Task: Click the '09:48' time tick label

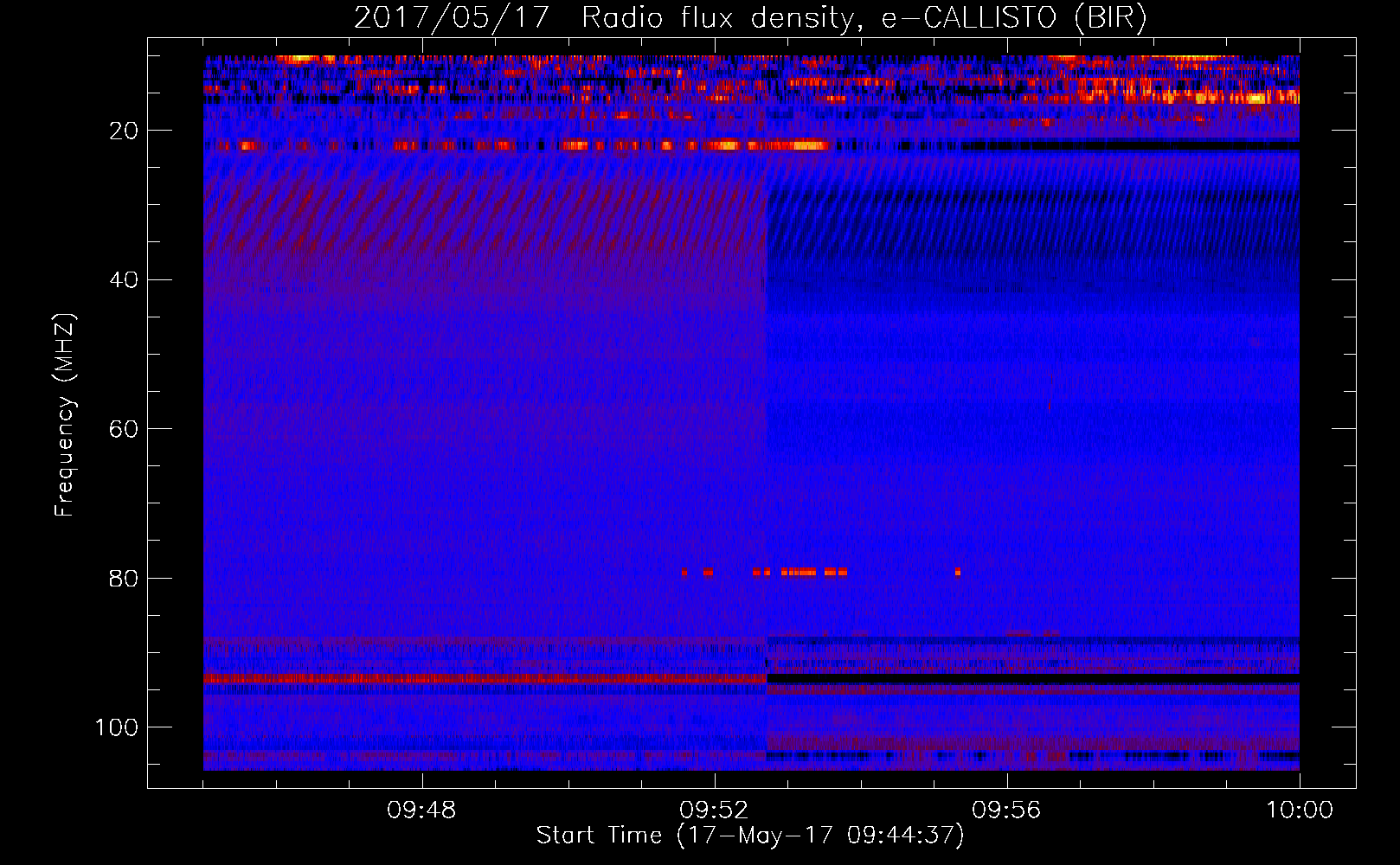Action: 421,811
